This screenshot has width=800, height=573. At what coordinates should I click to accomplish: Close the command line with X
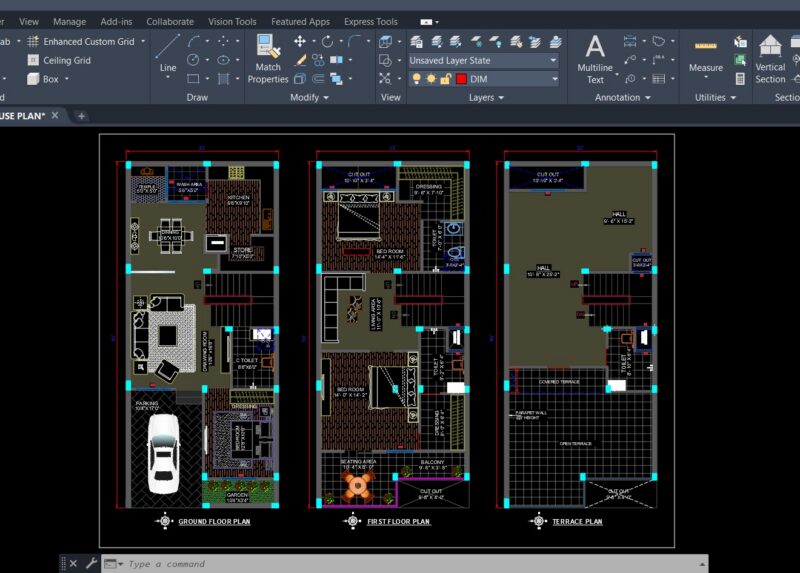pyautogui.click(x=73, y=563)
